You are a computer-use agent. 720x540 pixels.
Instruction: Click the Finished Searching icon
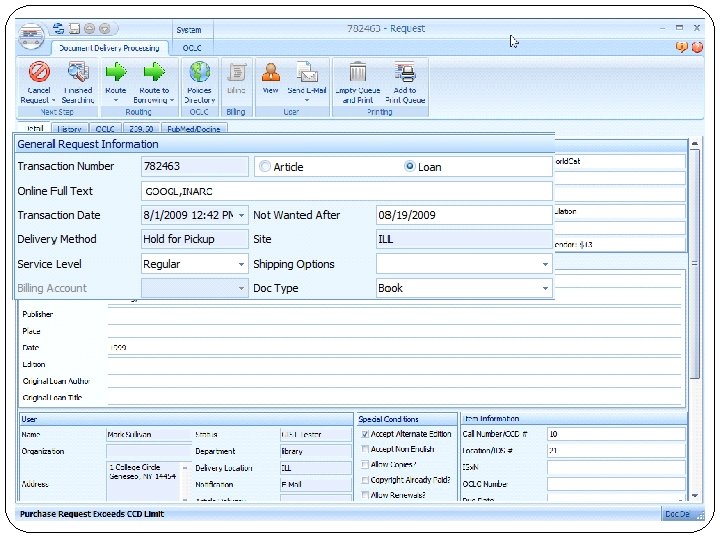click(78, 72)
